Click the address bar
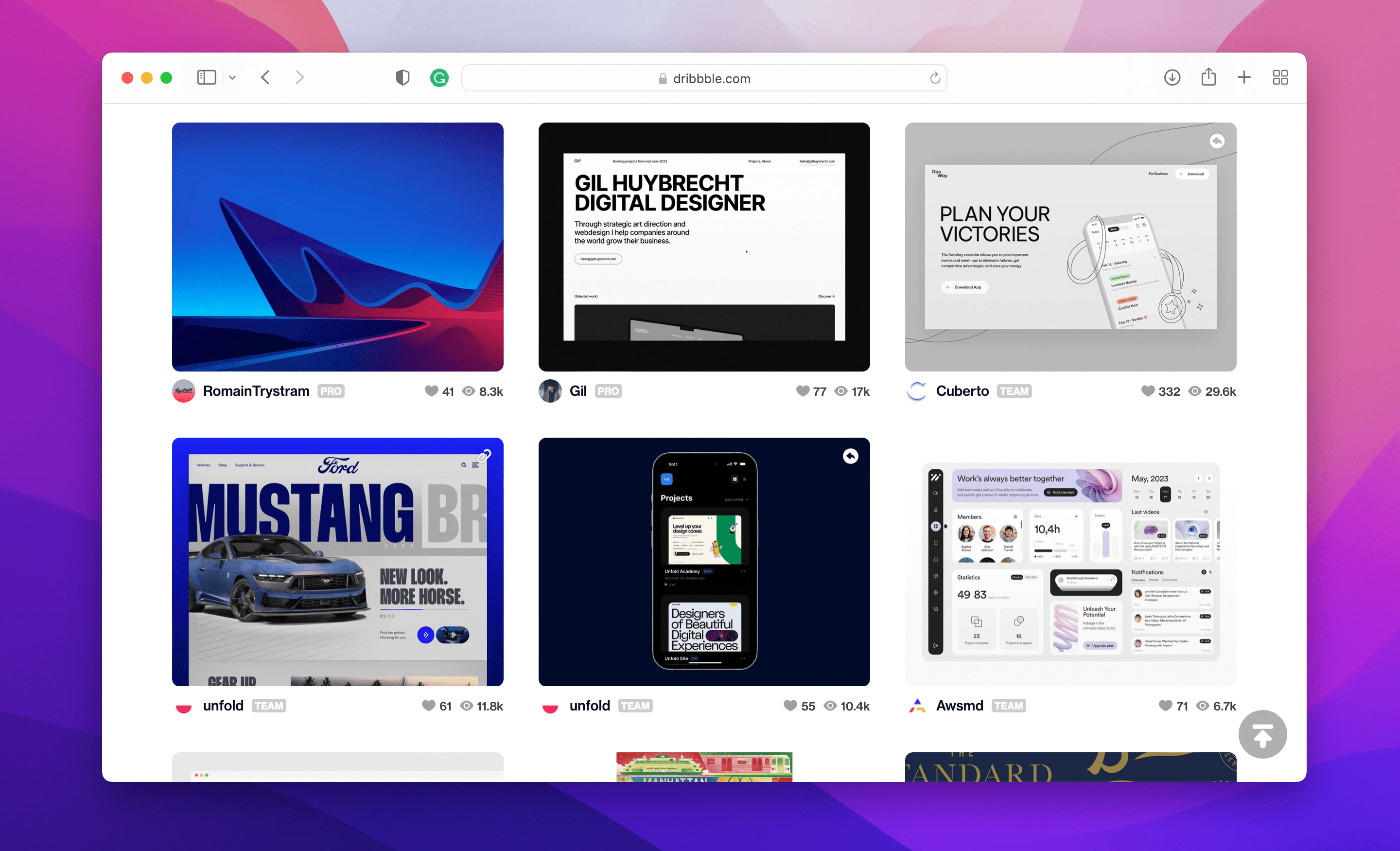1400x851 pixels. click(704, 78)
